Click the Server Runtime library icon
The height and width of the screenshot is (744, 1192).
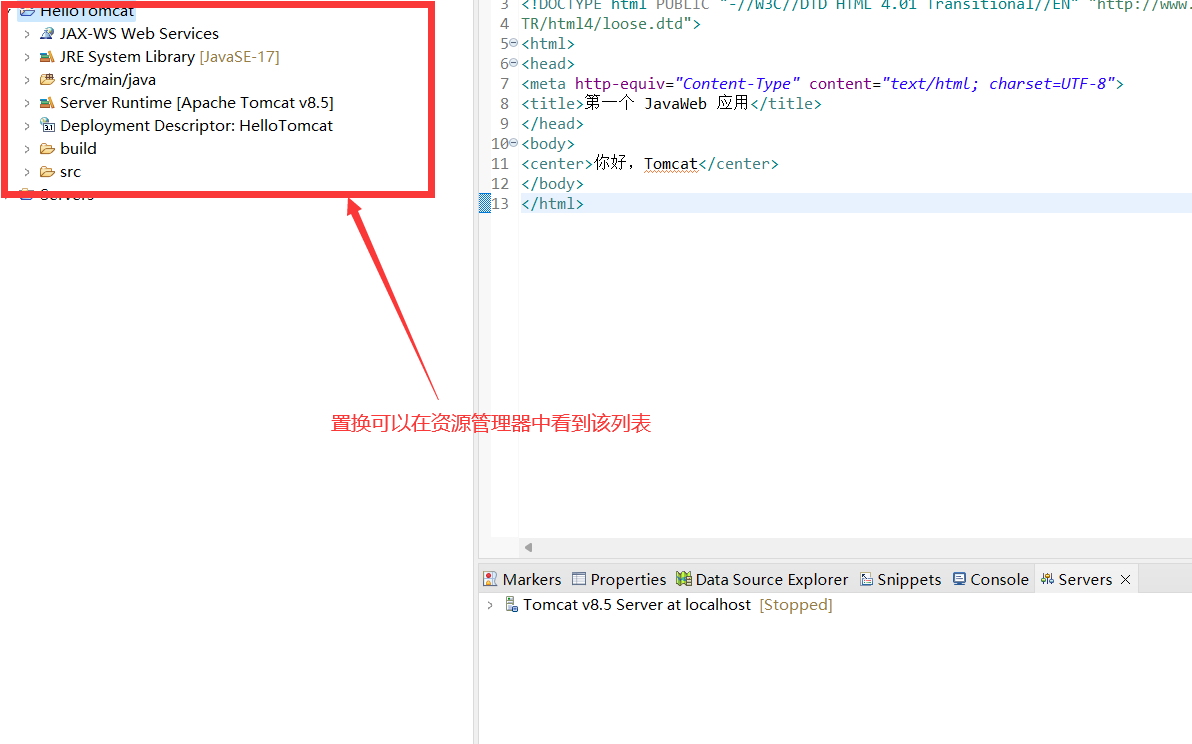(47, 103)
